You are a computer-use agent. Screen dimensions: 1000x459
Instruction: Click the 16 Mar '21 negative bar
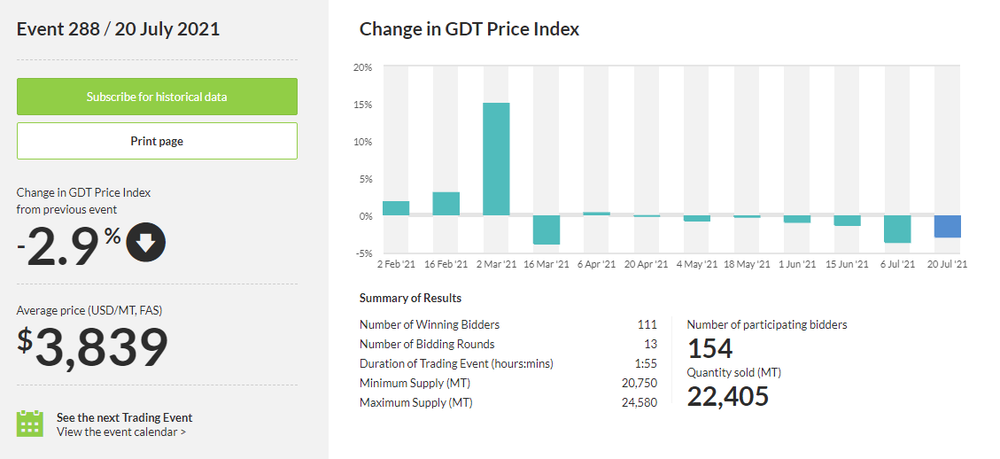click(546, 230)
